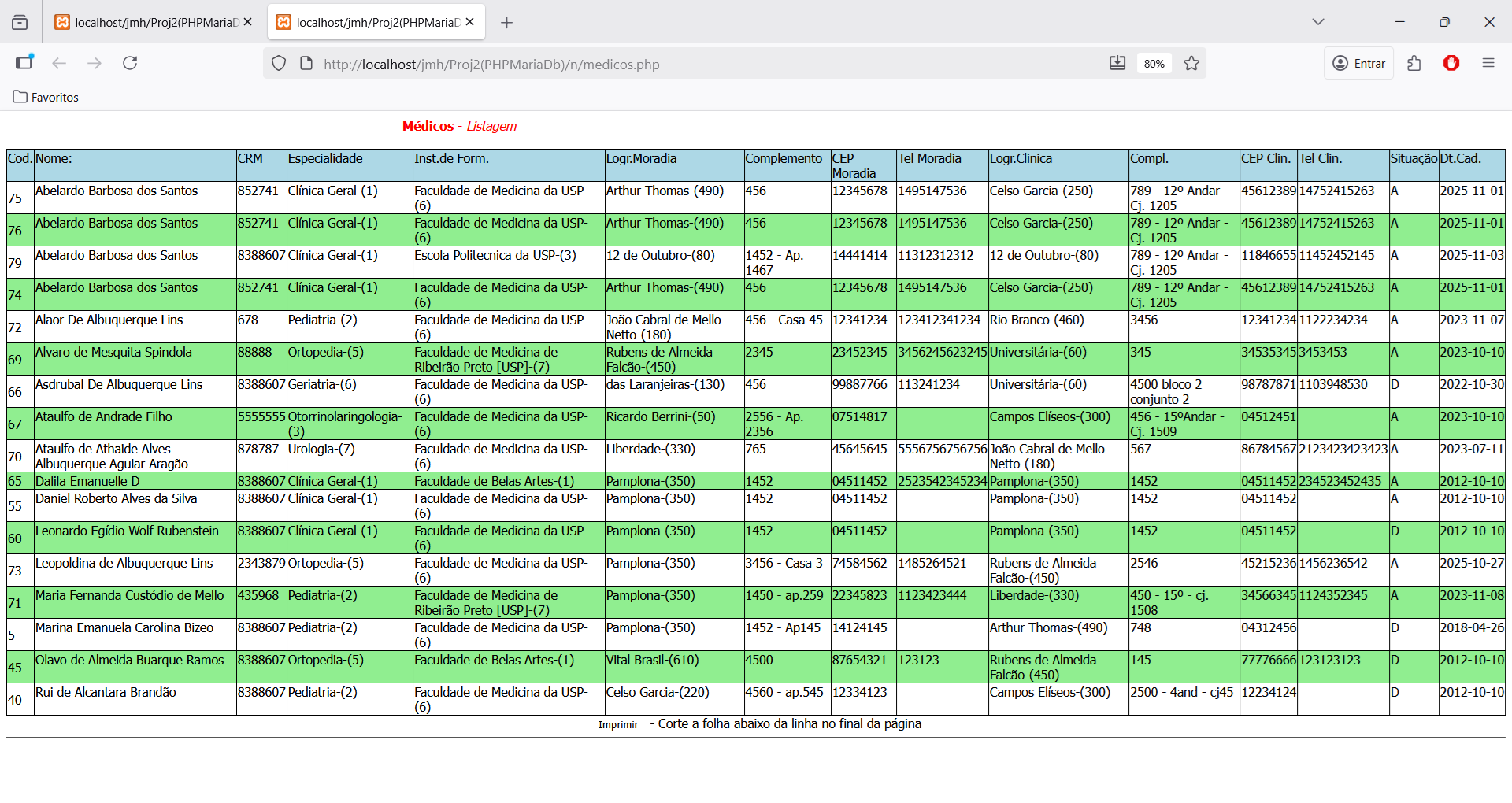Close the first localhost medicos tab
Screen dimensions: 1512x803
[x=248, y=22]
